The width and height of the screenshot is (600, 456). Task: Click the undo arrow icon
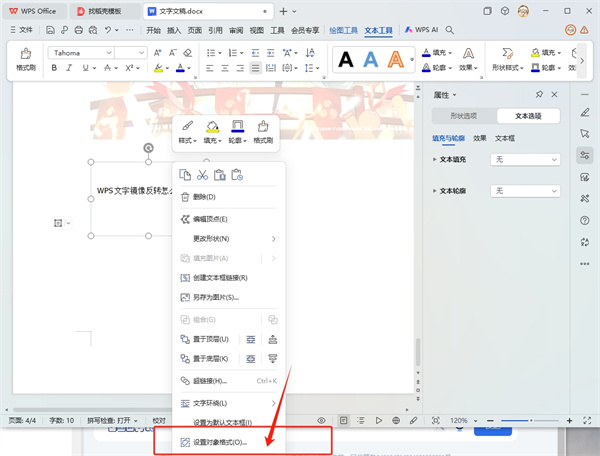point(108,30)
